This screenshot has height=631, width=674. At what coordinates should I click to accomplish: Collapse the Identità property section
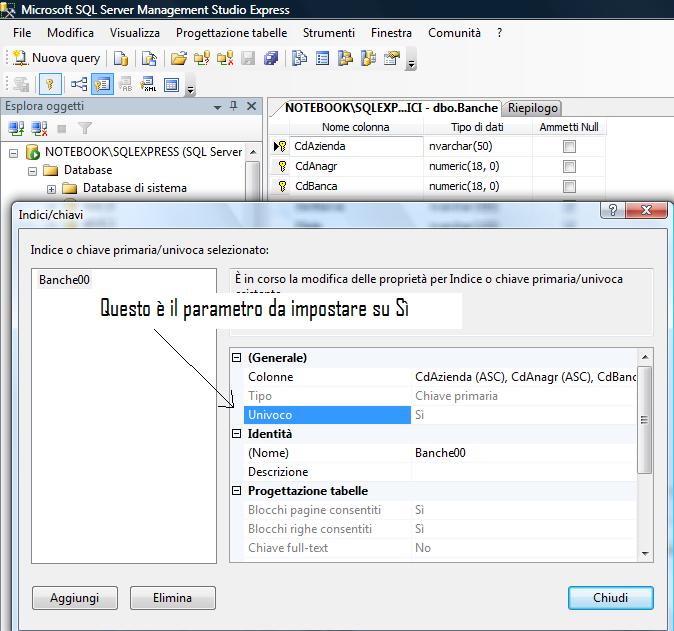(236, 434)
